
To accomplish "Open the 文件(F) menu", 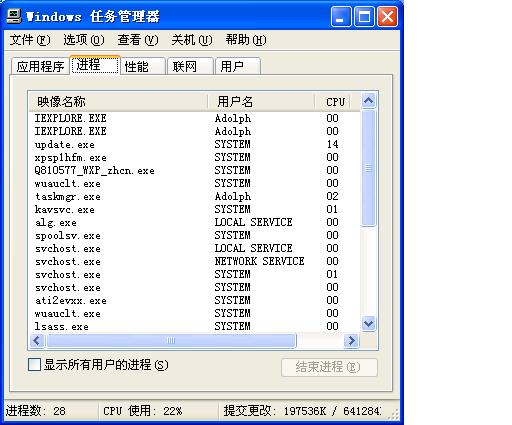I will 30,40.
